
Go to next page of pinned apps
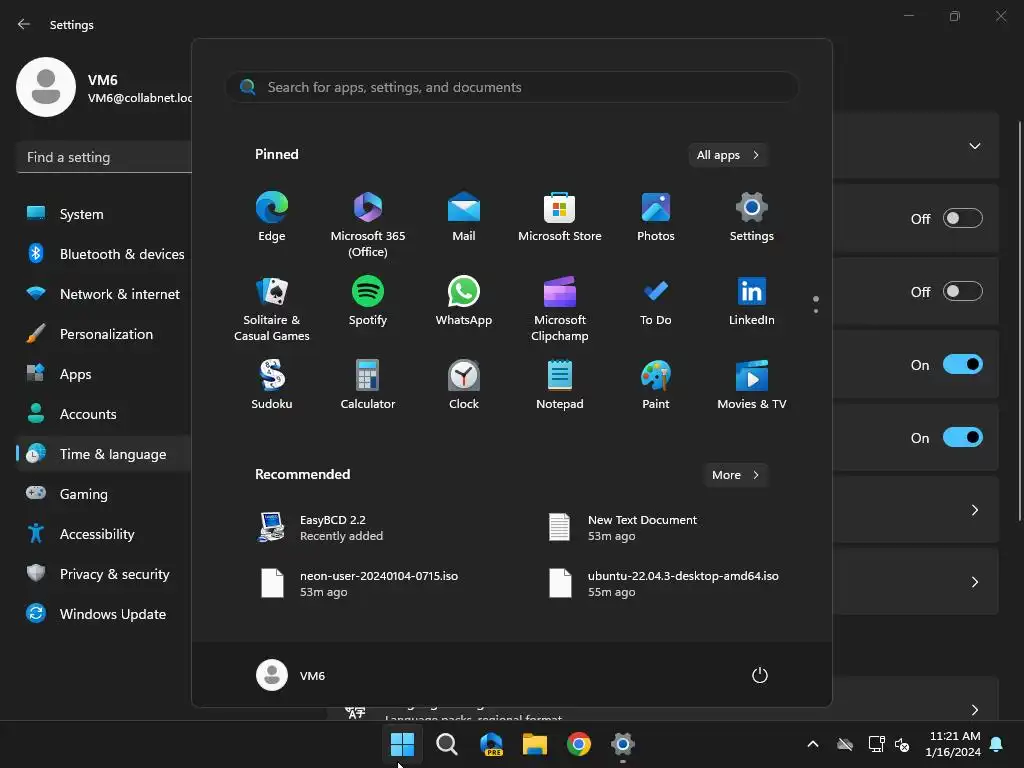816,311
